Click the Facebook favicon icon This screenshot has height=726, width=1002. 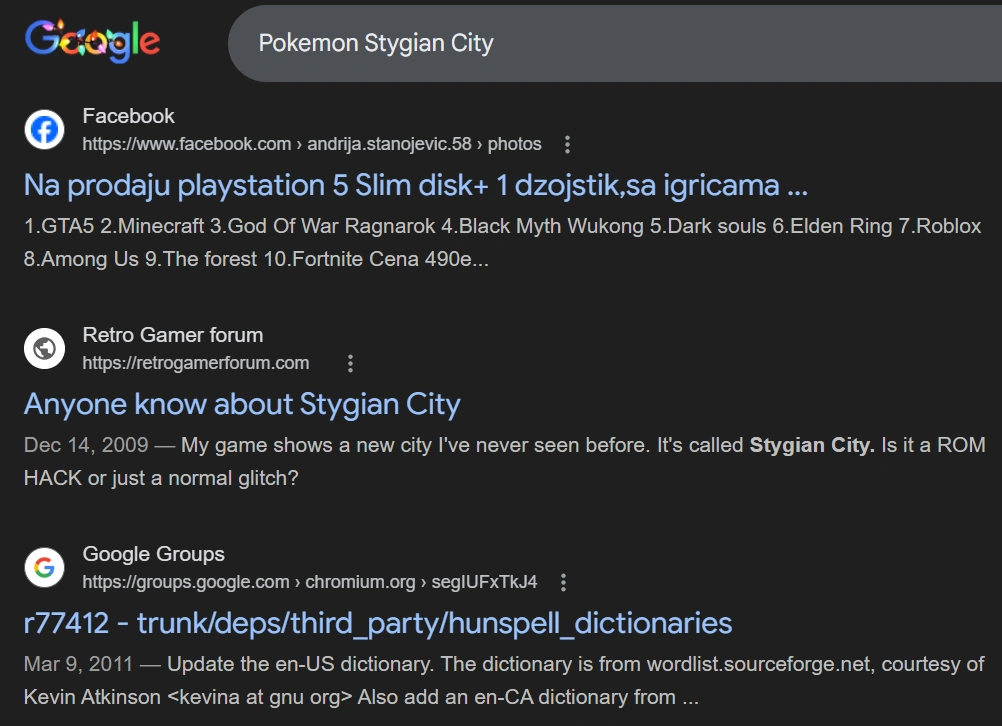[44, 130]
